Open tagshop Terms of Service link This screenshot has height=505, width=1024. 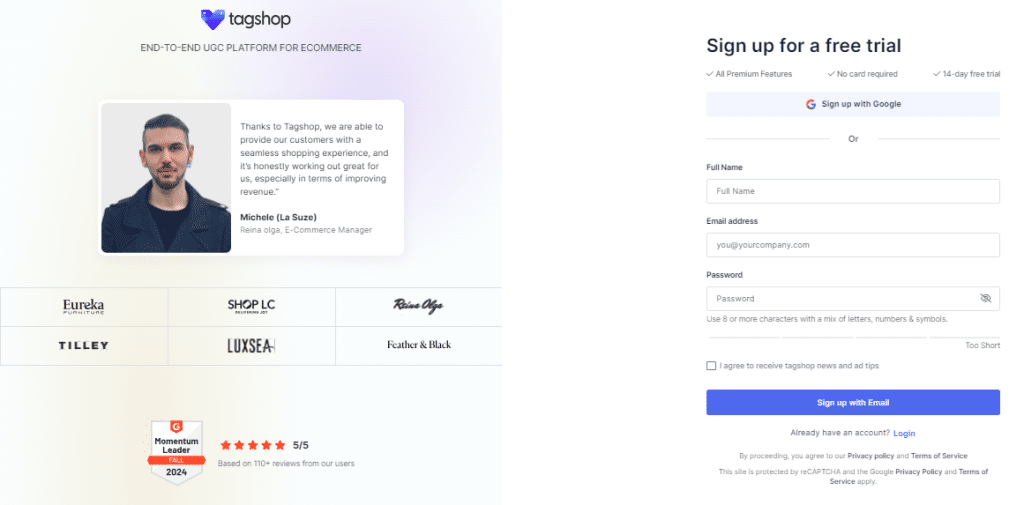[939, 455]
